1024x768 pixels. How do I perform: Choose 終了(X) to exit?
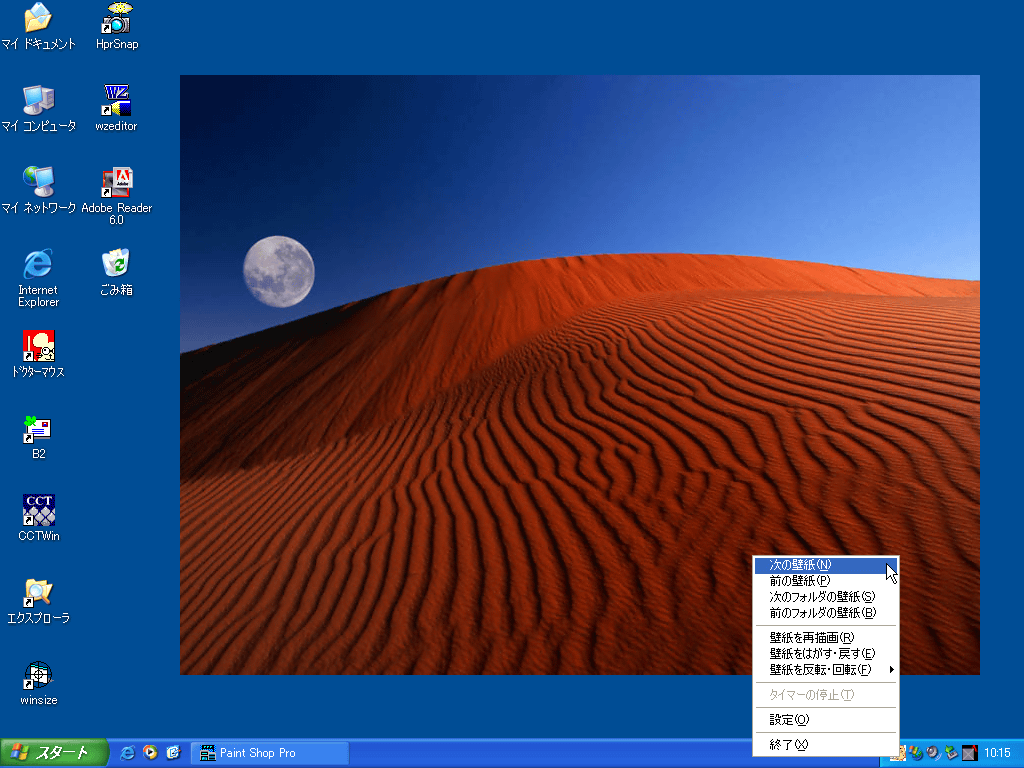tap(825, 744)
